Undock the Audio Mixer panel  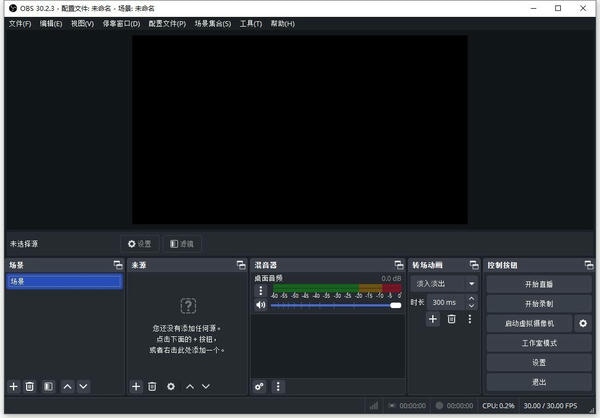click(x=399, y=265)
